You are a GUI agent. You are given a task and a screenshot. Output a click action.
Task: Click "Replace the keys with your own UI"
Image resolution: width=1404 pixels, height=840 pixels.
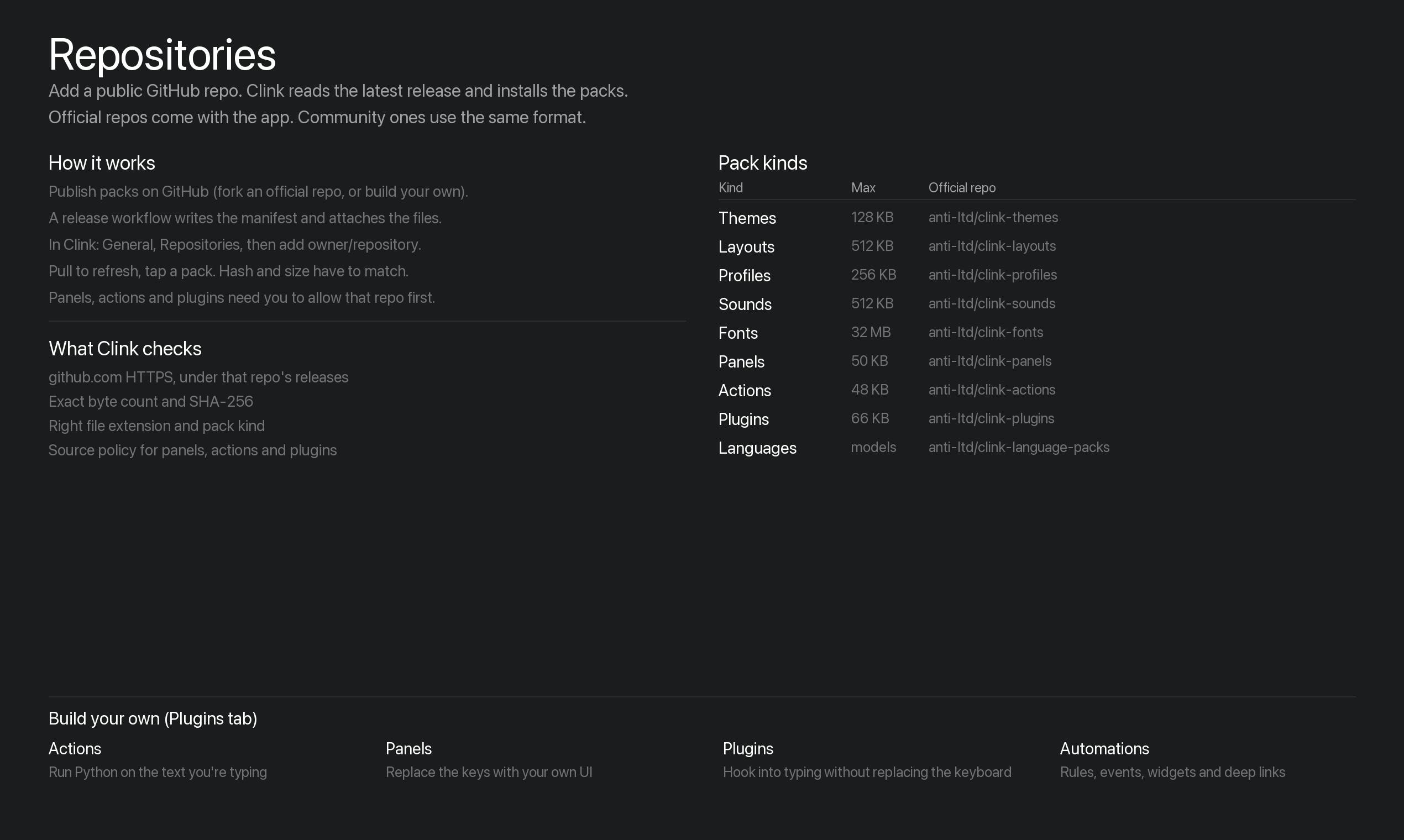(489, 773)
